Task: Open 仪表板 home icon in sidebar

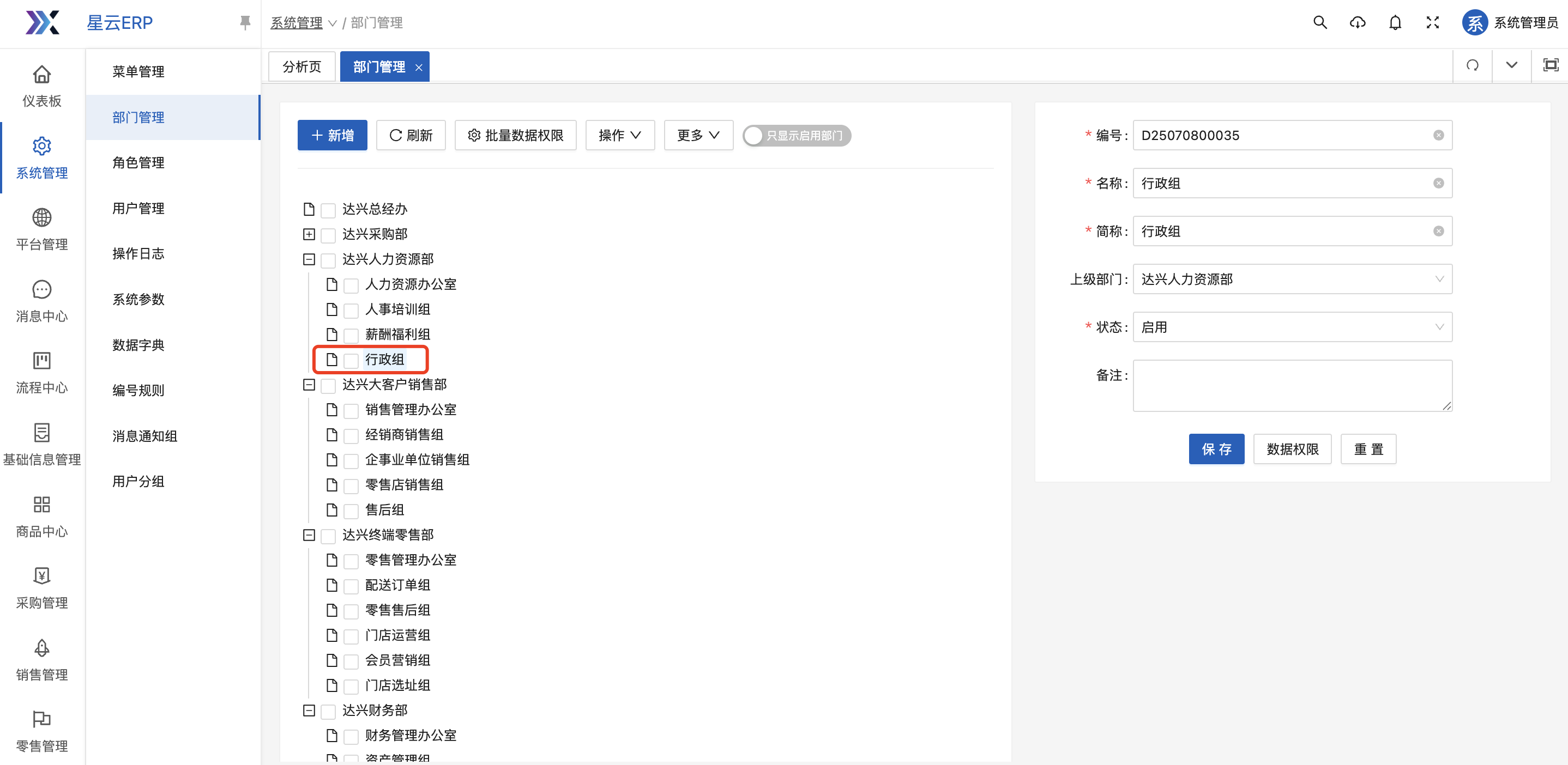Action: click(x=41, y=74)
